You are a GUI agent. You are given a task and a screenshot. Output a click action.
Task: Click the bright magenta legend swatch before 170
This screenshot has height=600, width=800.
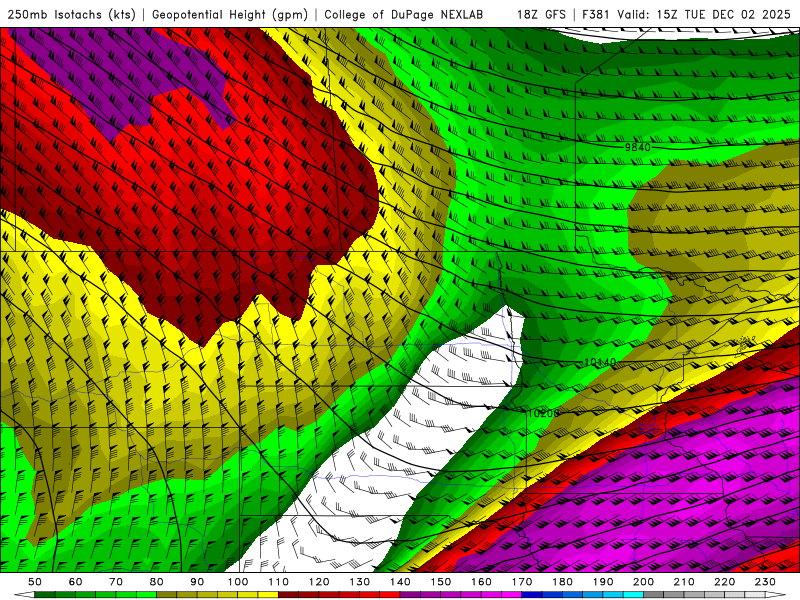point(511,595)
